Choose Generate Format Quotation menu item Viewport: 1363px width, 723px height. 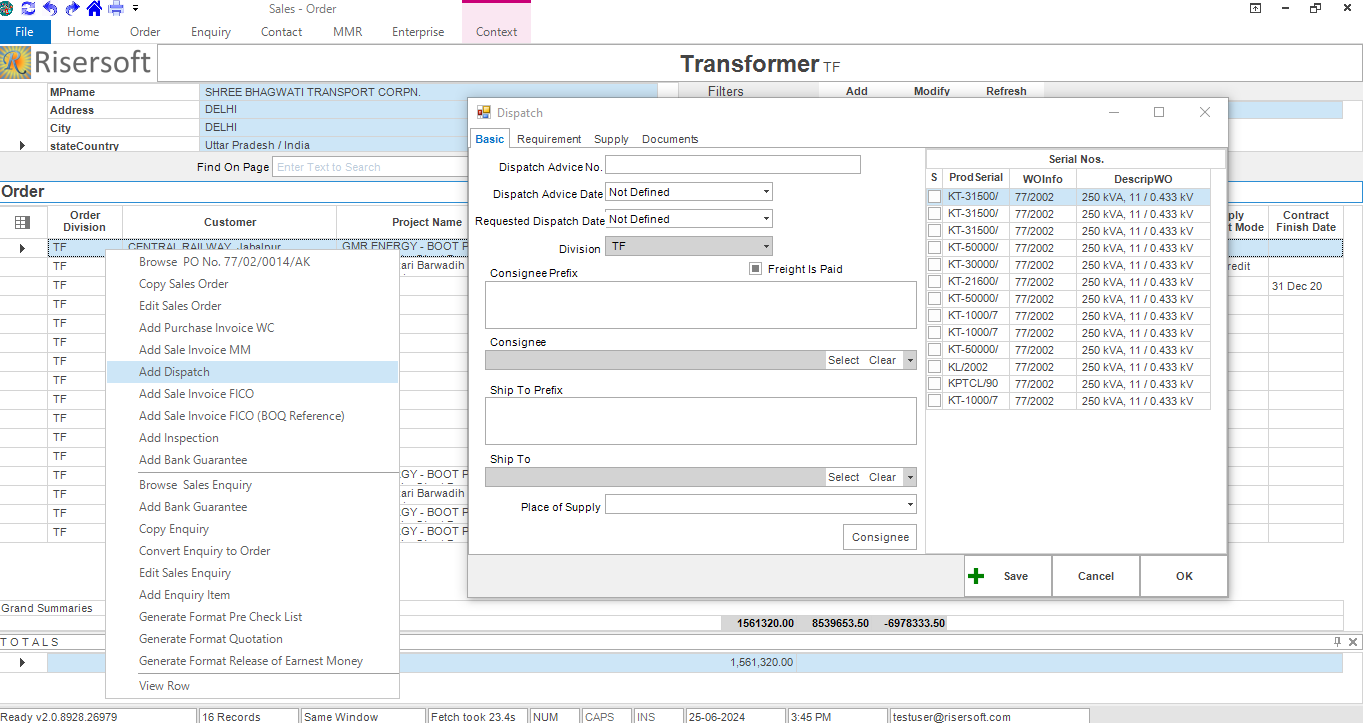tap(252, 639)
